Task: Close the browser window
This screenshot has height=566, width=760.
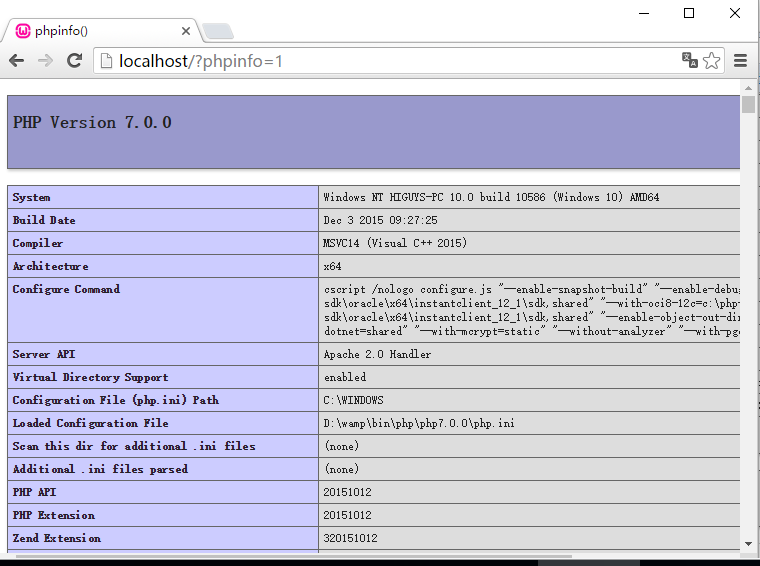Action: pos(735,13)
